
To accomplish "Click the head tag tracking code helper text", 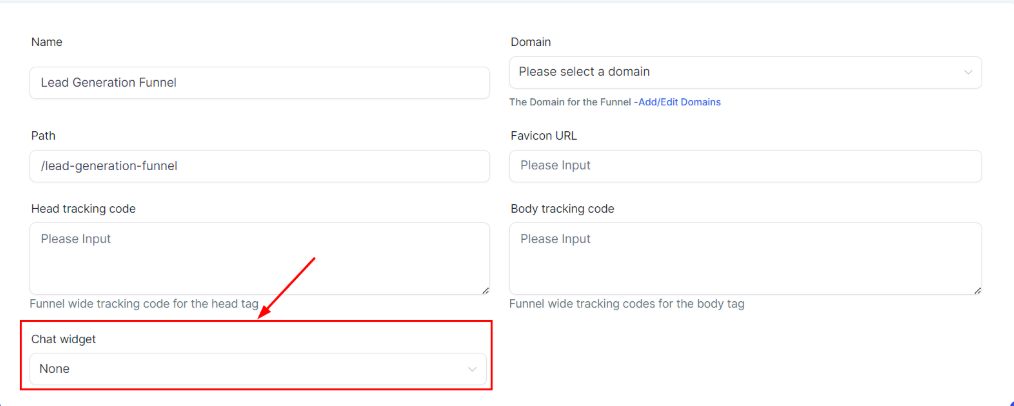I will (x=143, y=304).
